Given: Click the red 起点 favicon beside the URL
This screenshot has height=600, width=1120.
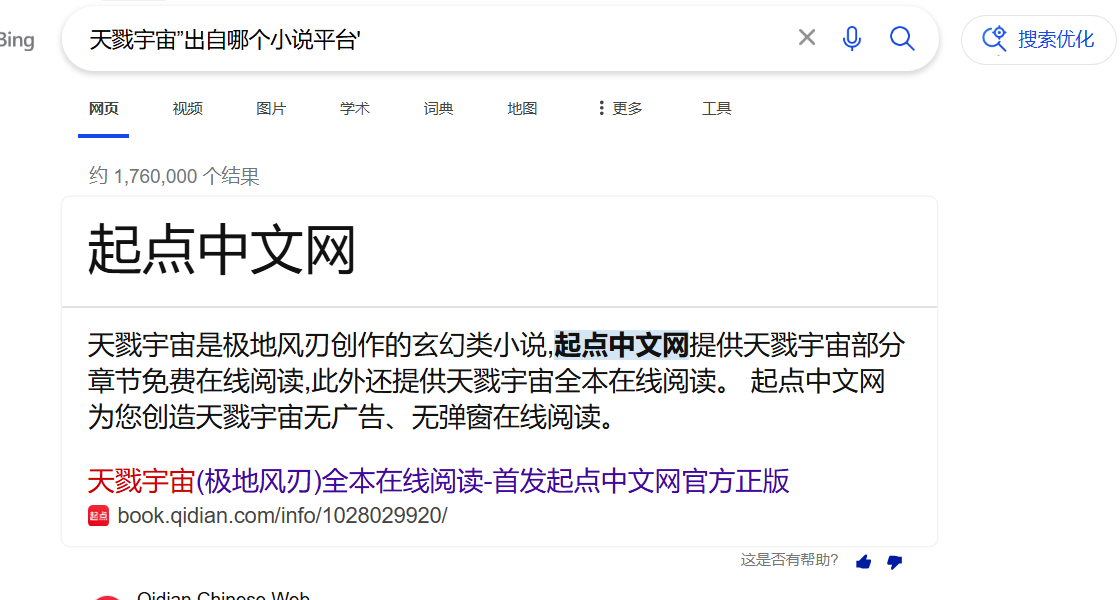Looking at the screenshot, I should [x=99, y=516].
